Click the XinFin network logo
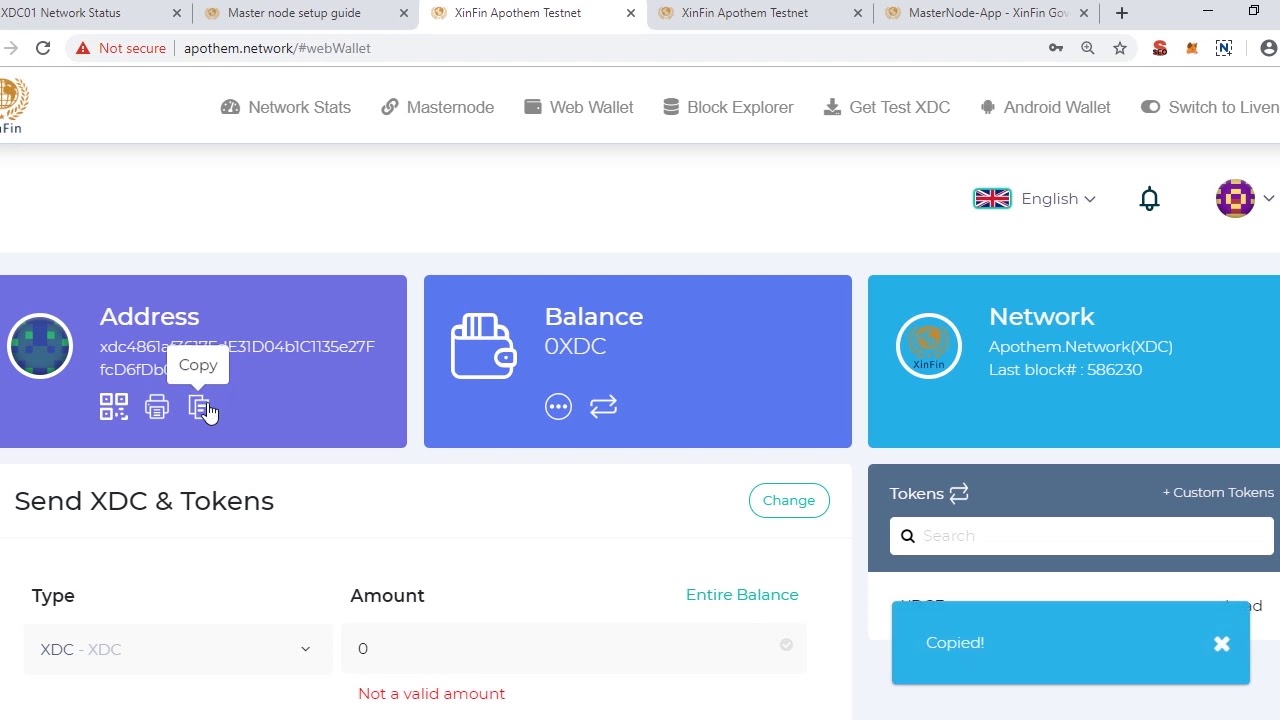Screen dimensions: 1280x720 click(929, 346)
